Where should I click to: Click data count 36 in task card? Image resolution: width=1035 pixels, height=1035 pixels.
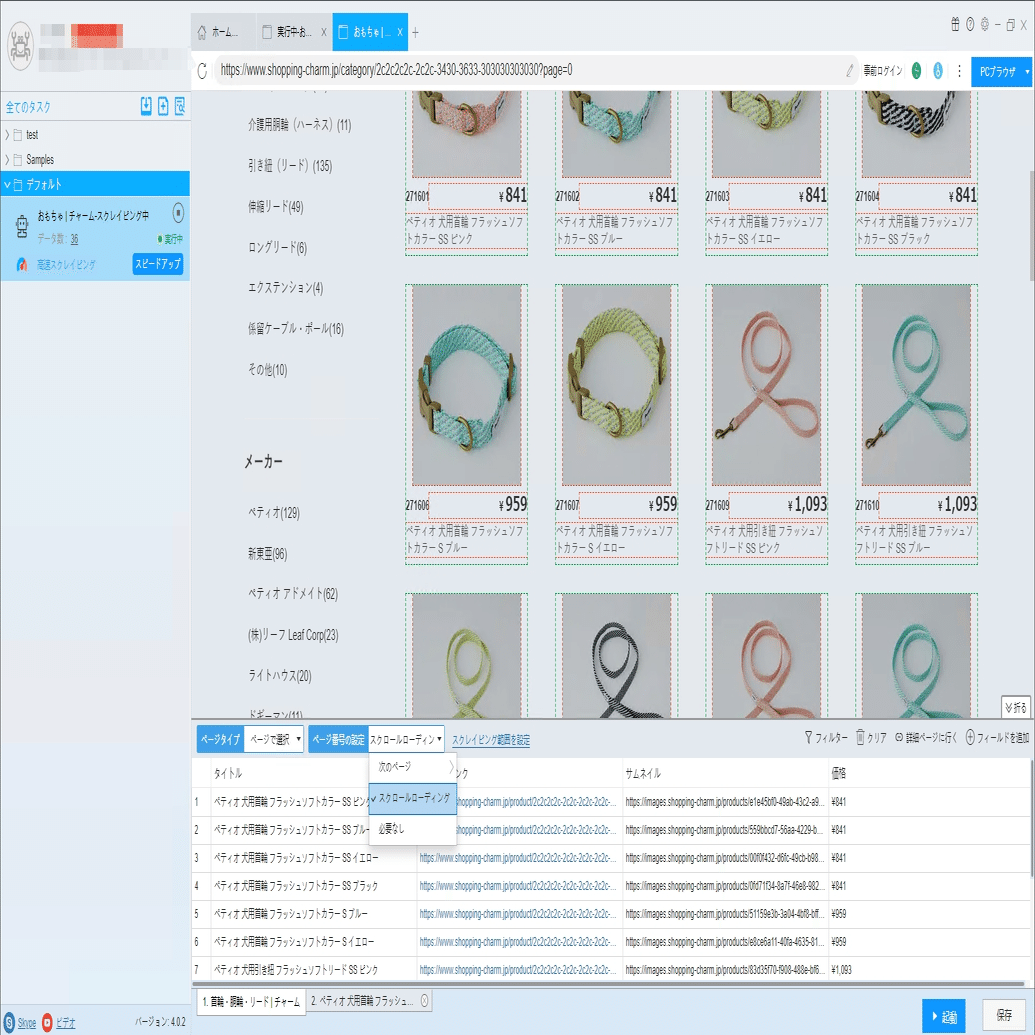click(74, 239)
